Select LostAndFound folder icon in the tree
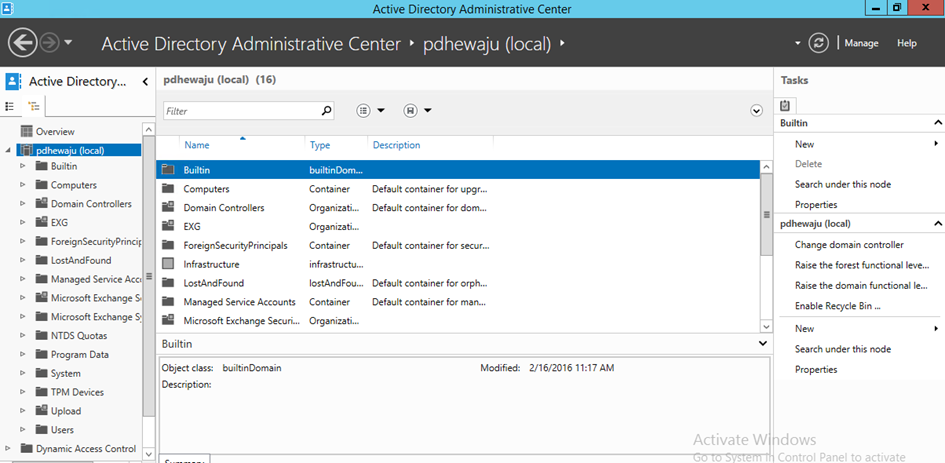Viewport: 945px width, 463px height. (42, 260)
